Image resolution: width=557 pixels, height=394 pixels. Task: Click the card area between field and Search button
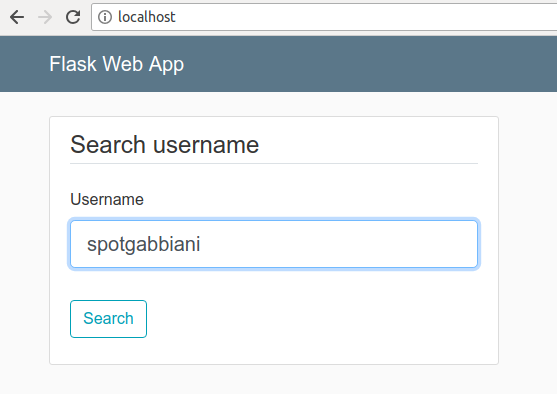274,284
